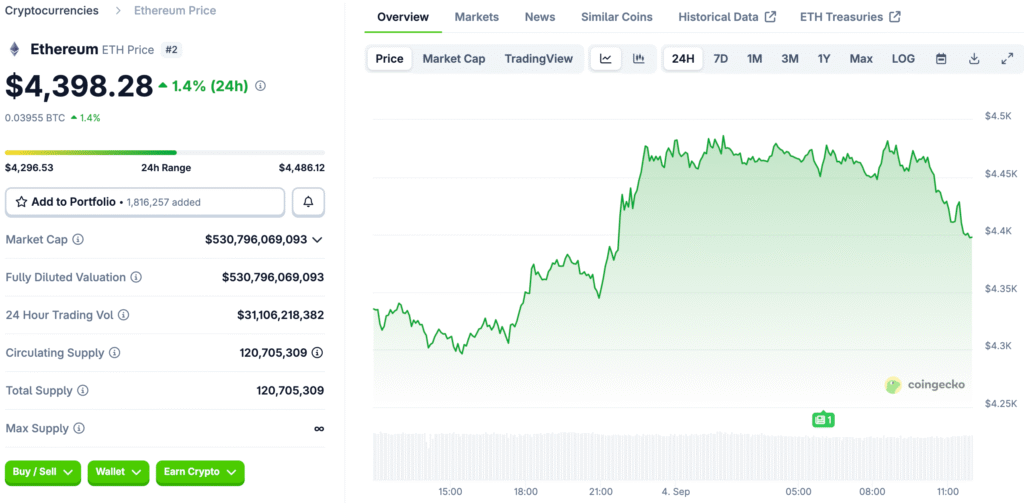The height and width of the screenshot is (503, 1024).
Task: Switch chart to line view icon
Action: tap(606, 59)
